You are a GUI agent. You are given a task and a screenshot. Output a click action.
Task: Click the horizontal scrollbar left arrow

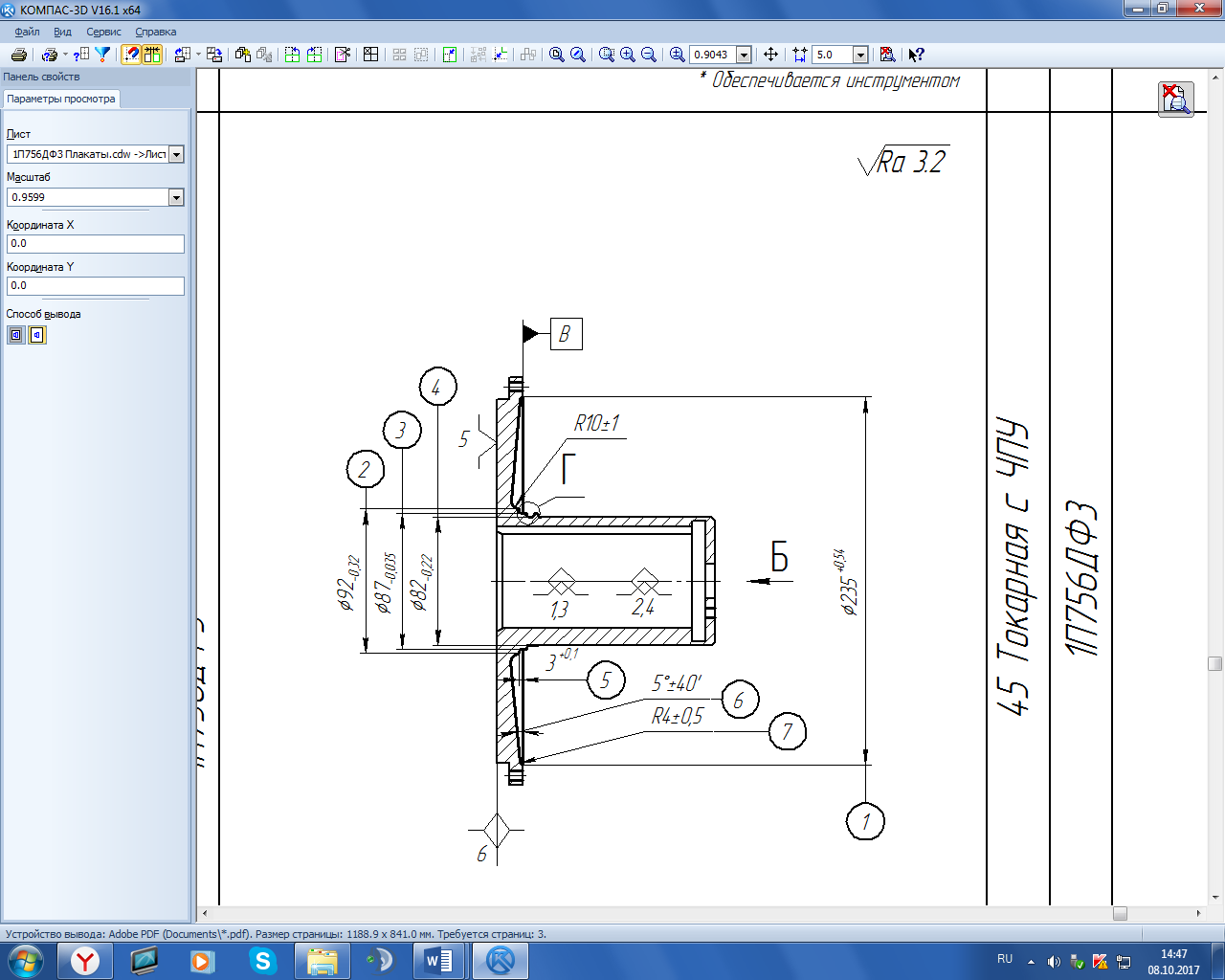tap(204, 913)
